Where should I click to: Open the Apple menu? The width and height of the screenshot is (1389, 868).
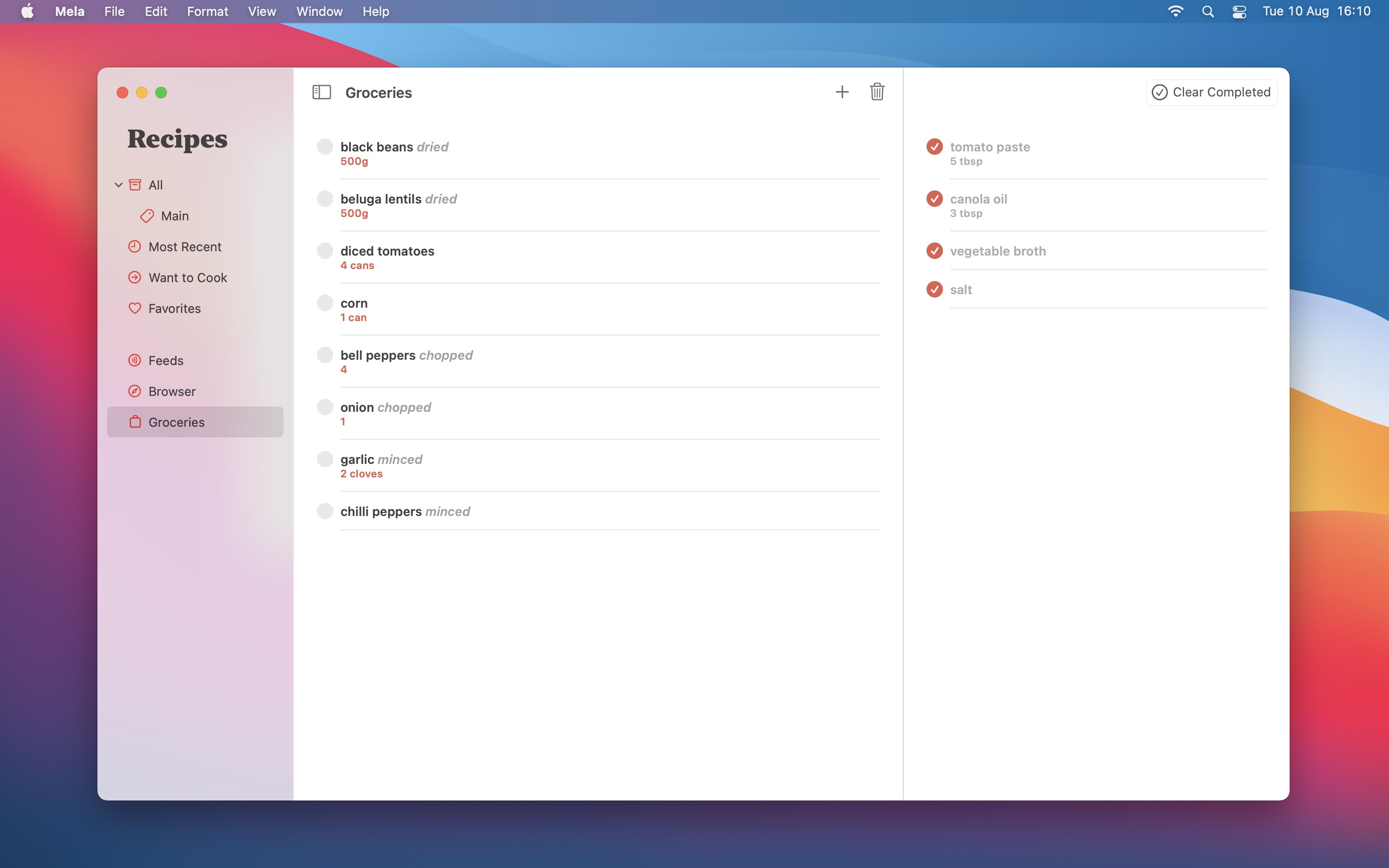[x=27, y=12]
